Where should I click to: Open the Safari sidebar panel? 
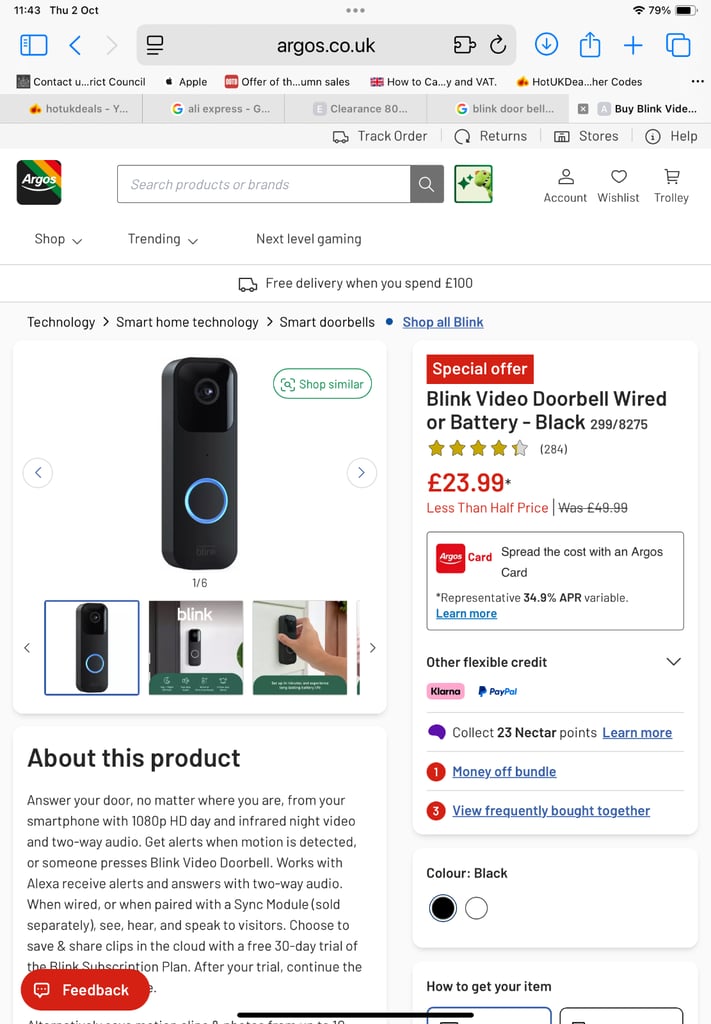(33, 45)
